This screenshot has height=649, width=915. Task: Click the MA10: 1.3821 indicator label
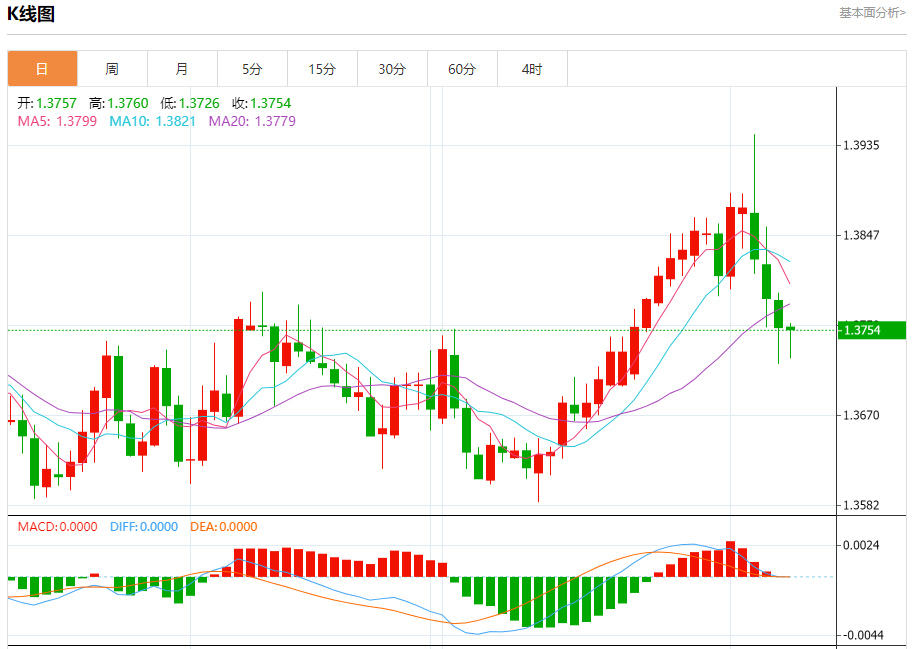click(152, 121)
